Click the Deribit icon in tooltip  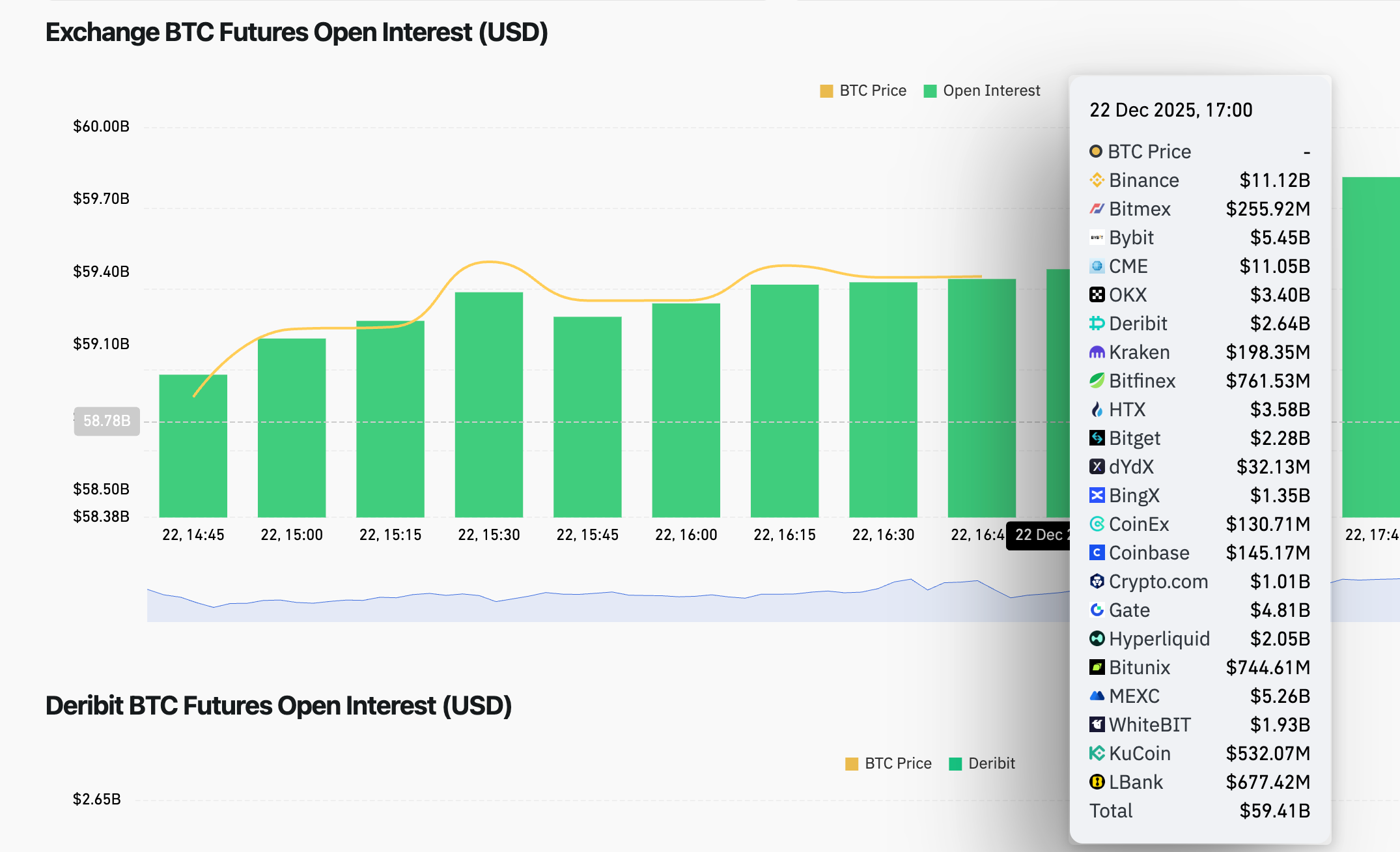[1097, 323]
